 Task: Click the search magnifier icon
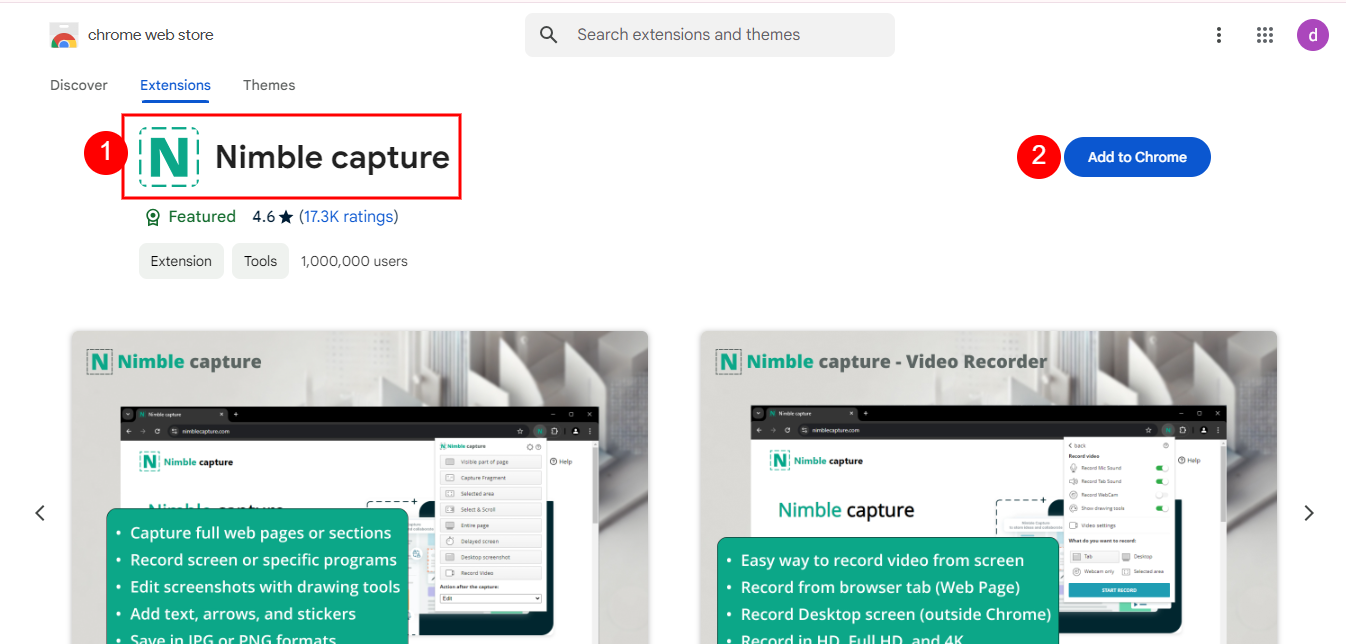(x=548, y=35)
